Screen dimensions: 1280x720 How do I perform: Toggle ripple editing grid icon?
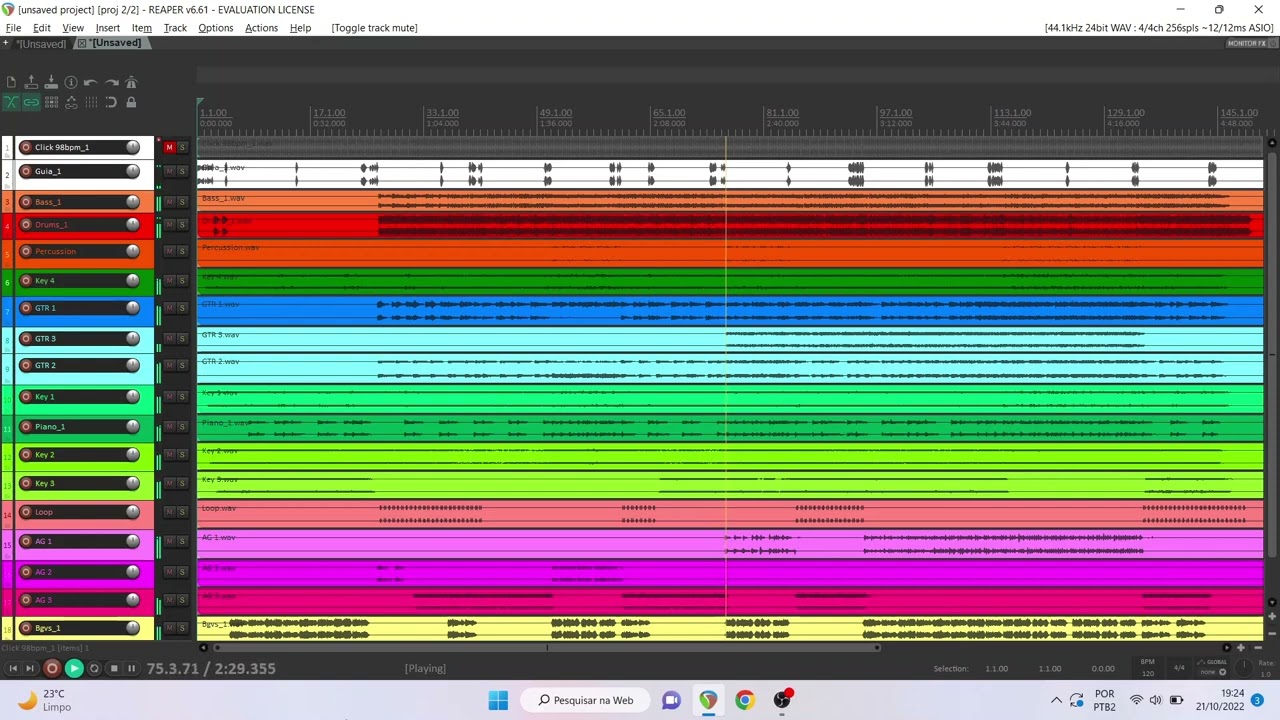click(51, 102)
